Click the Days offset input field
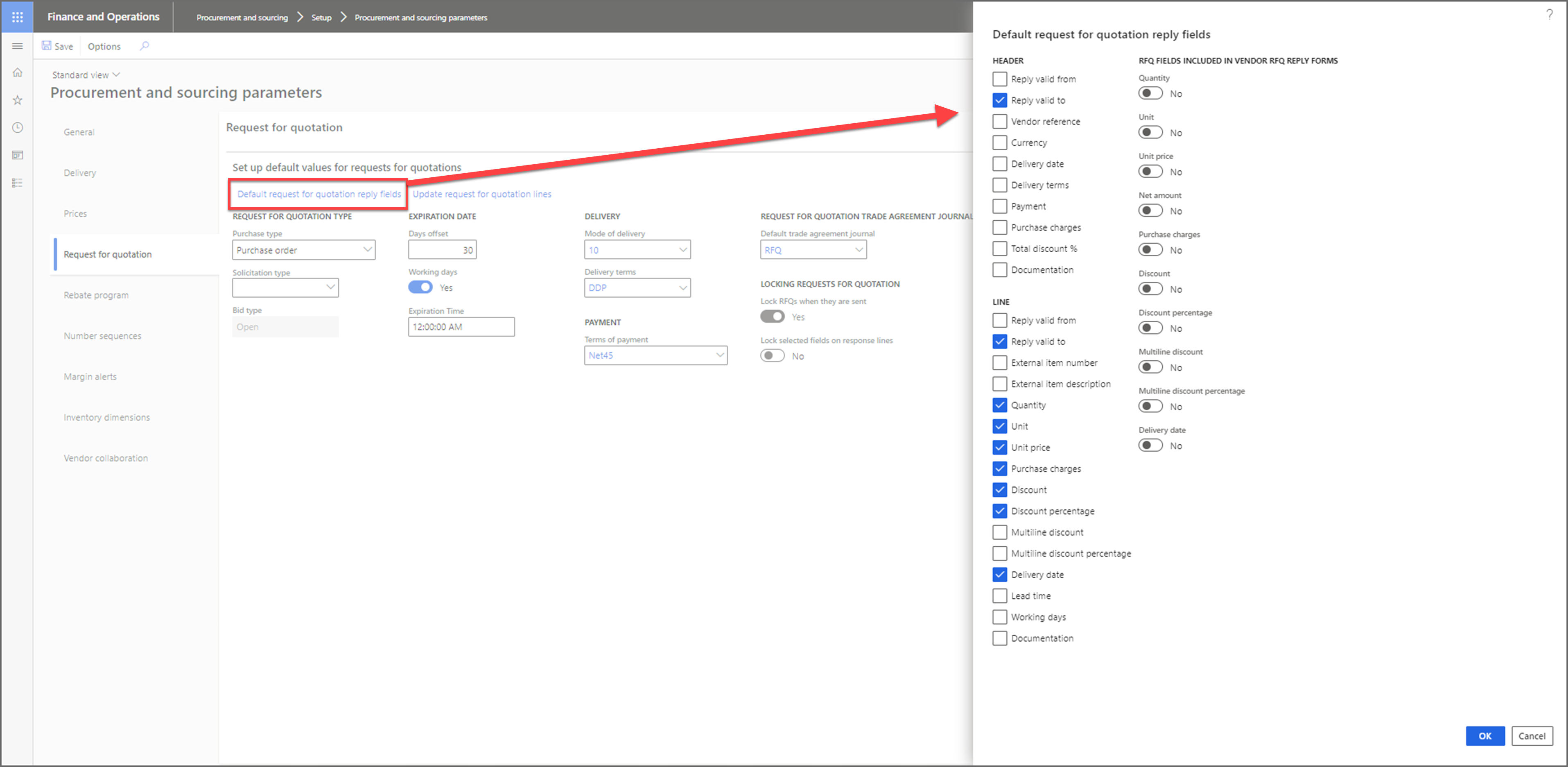This screenshot has width=1568, height=767. 443,249
